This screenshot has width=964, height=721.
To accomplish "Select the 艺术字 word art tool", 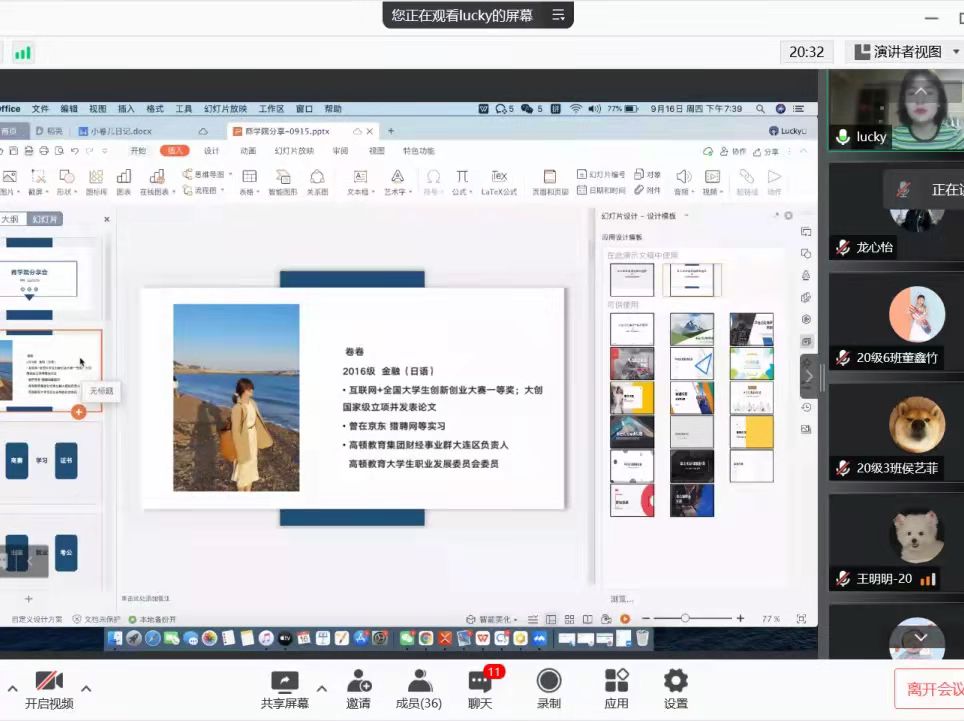I will tap(395, 181).
